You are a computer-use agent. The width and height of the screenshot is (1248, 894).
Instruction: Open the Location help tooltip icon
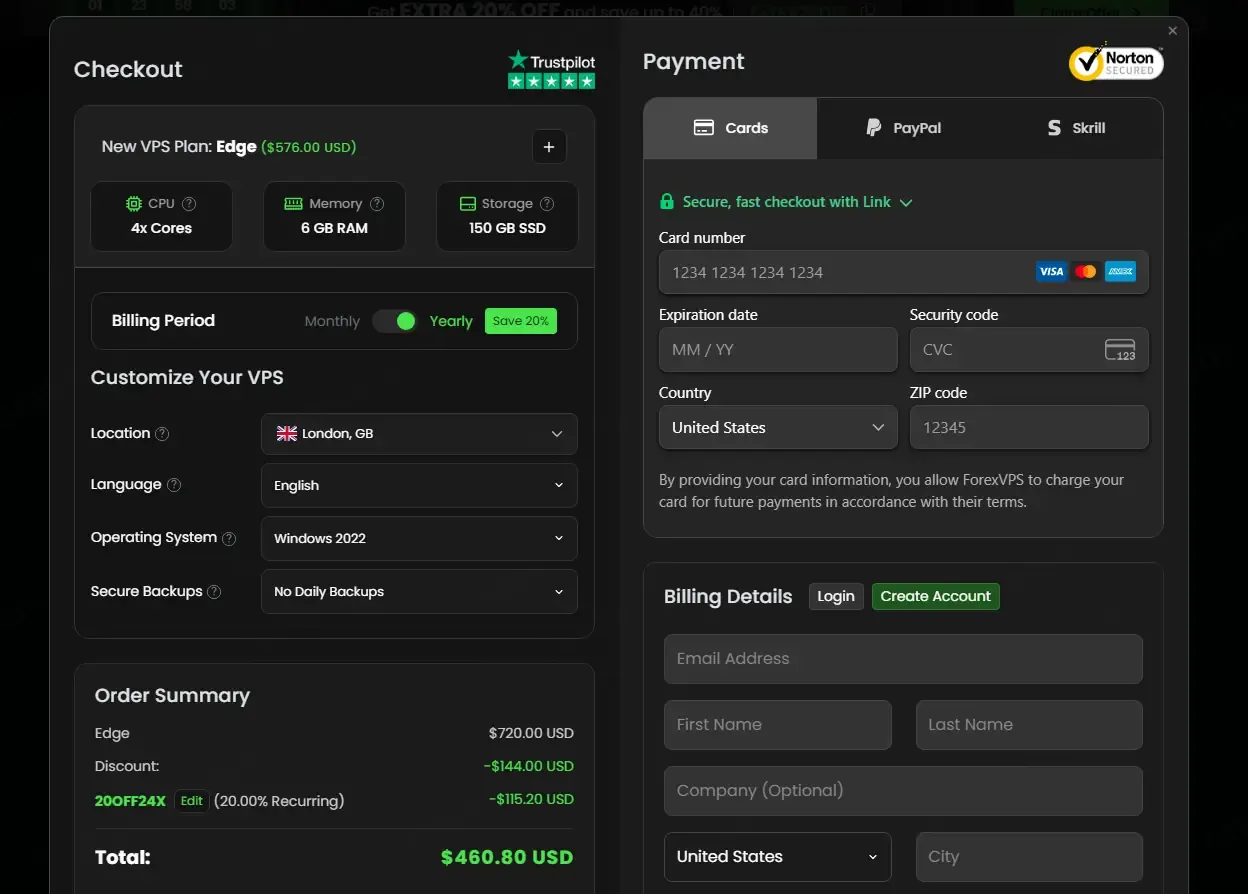pos(162,434)
